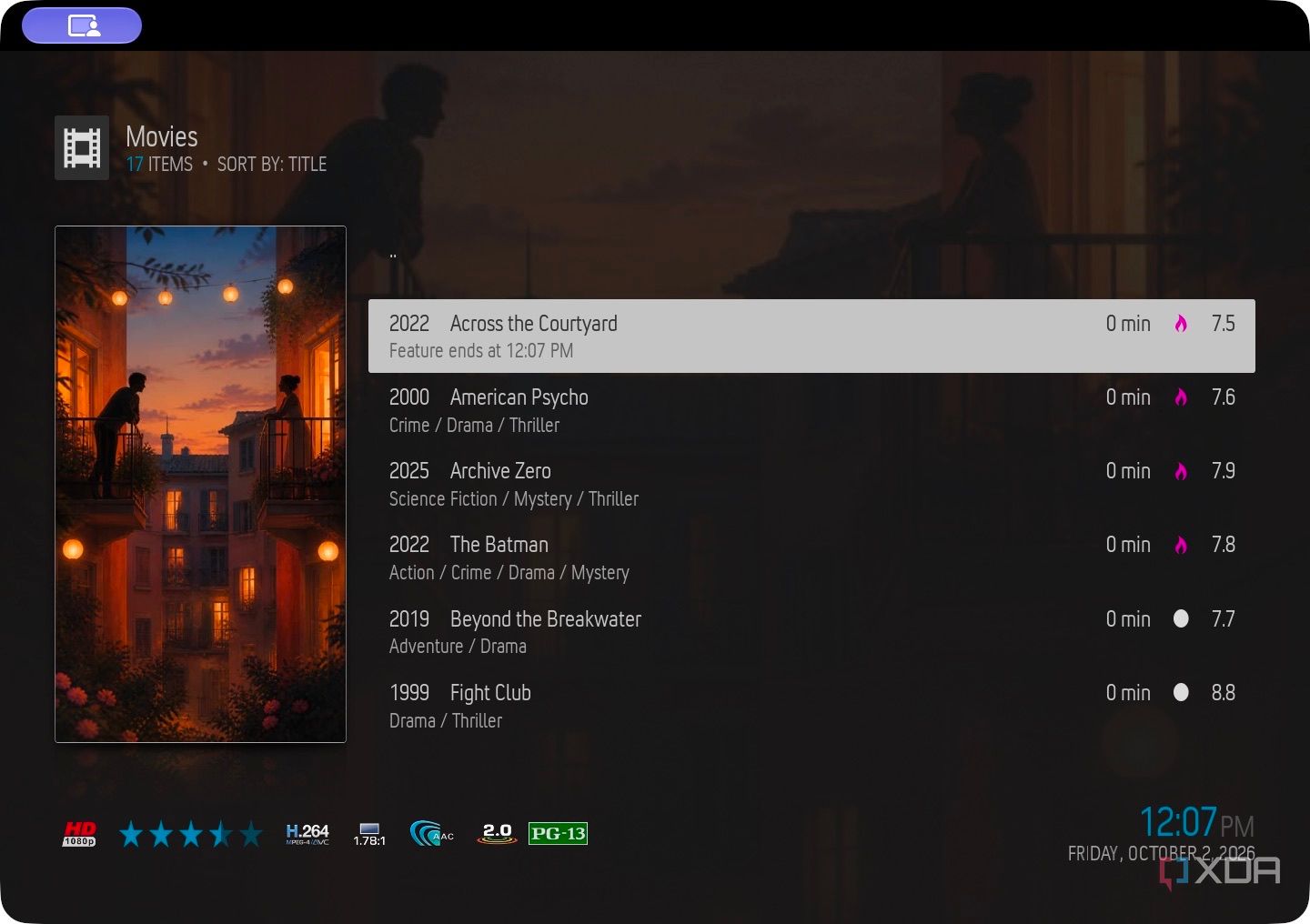Click the '17 ITEMS' count text
Screen dimensions: 1310x924
159,165
